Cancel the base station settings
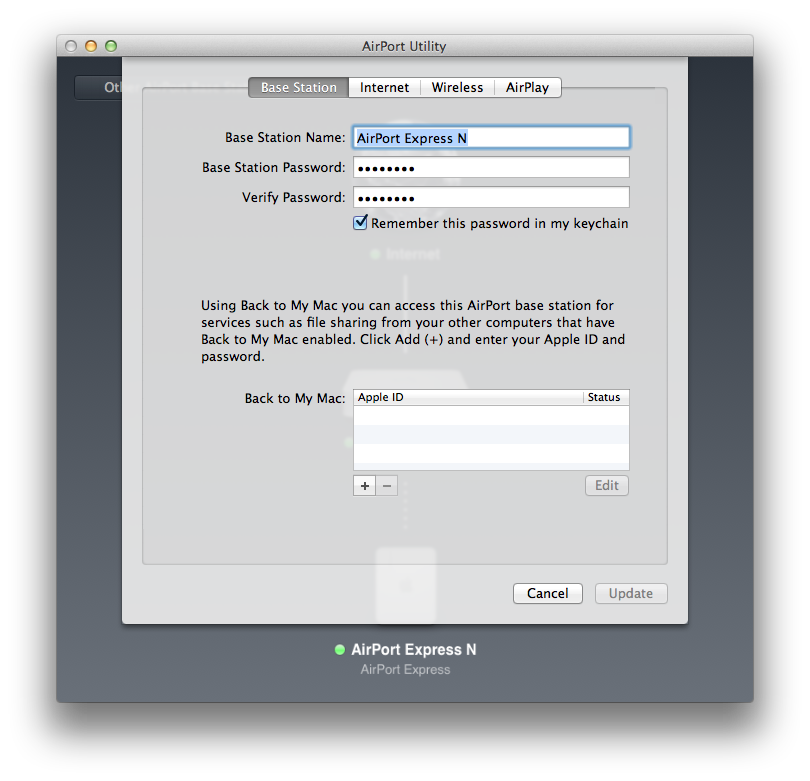810x781 pixels. (548, 593)
